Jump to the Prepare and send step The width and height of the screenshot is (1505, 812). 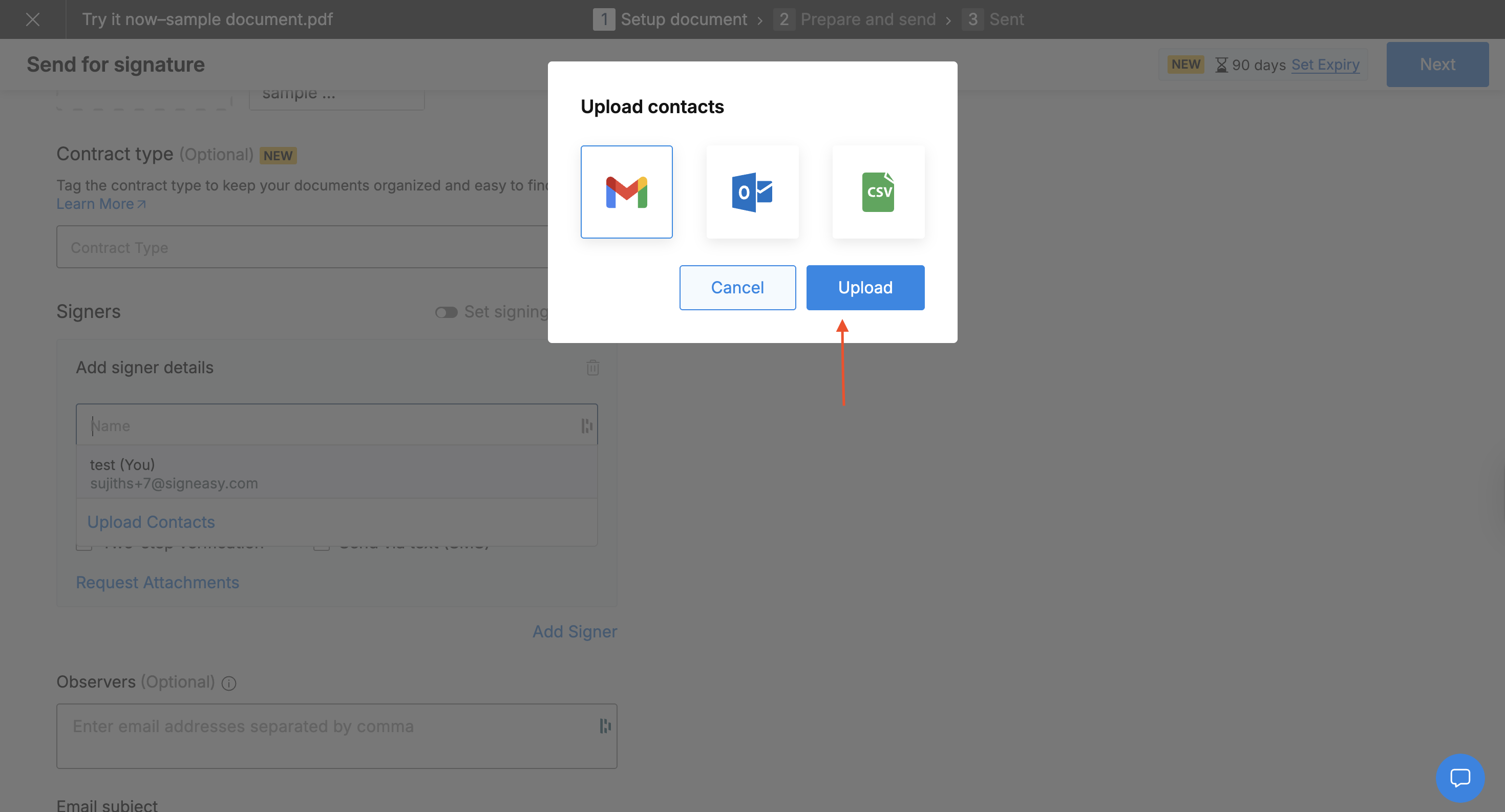(855, 19)
